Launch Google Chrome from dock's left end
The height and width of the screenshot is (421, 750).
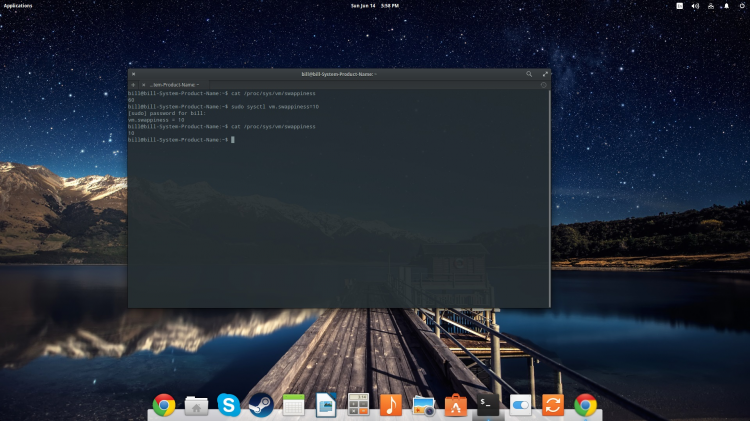[x=164, y=405]
